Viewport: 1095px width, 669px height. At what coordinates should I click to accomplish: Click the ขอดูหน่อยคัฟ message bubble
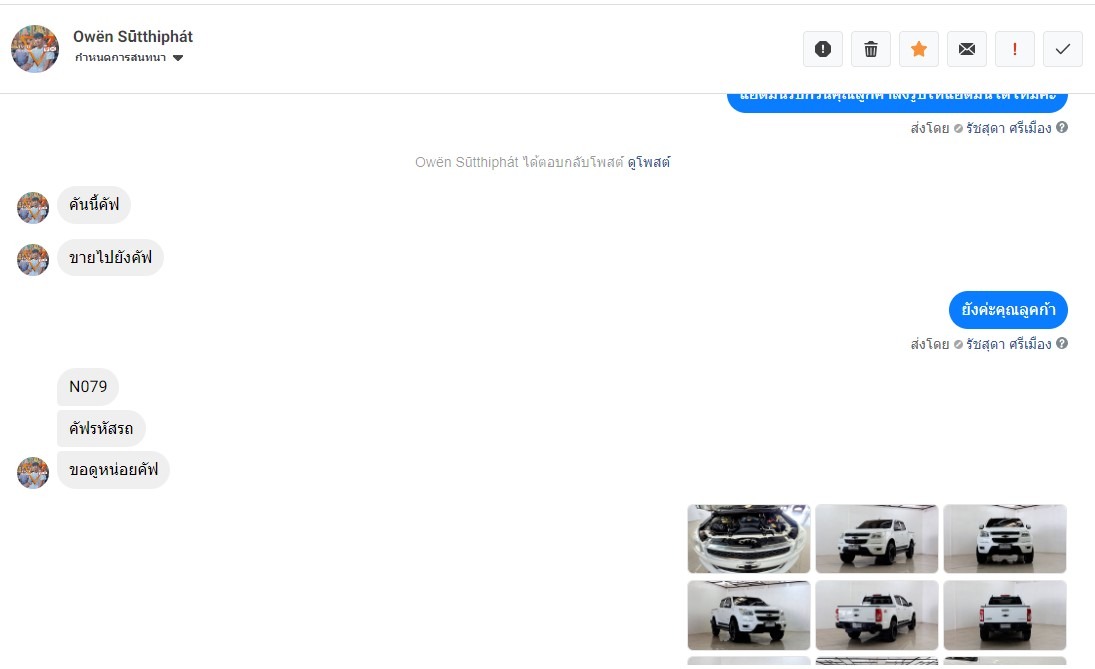pos(113,469)
